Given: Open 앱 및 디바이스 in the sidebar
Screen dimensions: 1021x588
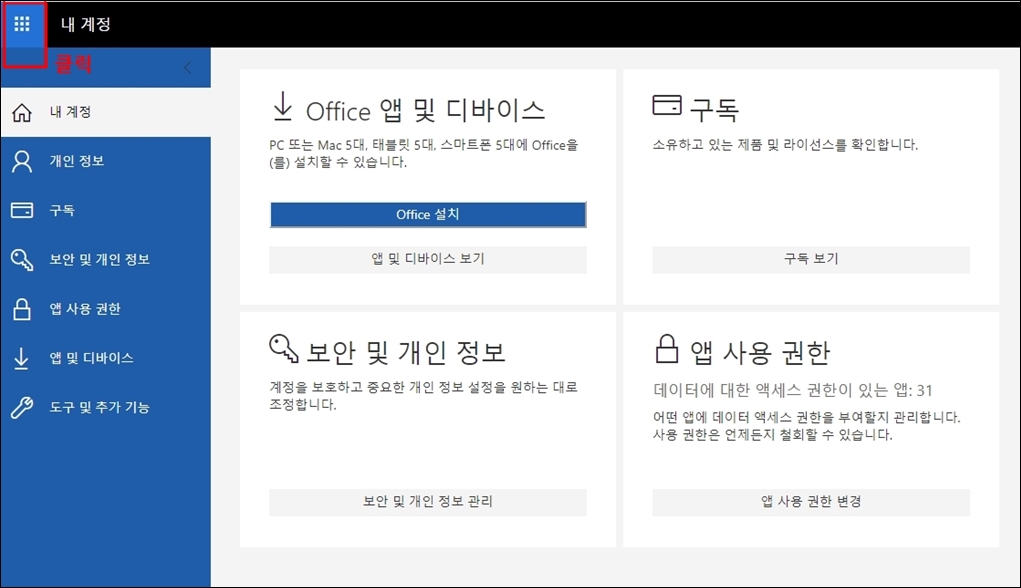Looking at the screenshot, I should click(105, 358).
